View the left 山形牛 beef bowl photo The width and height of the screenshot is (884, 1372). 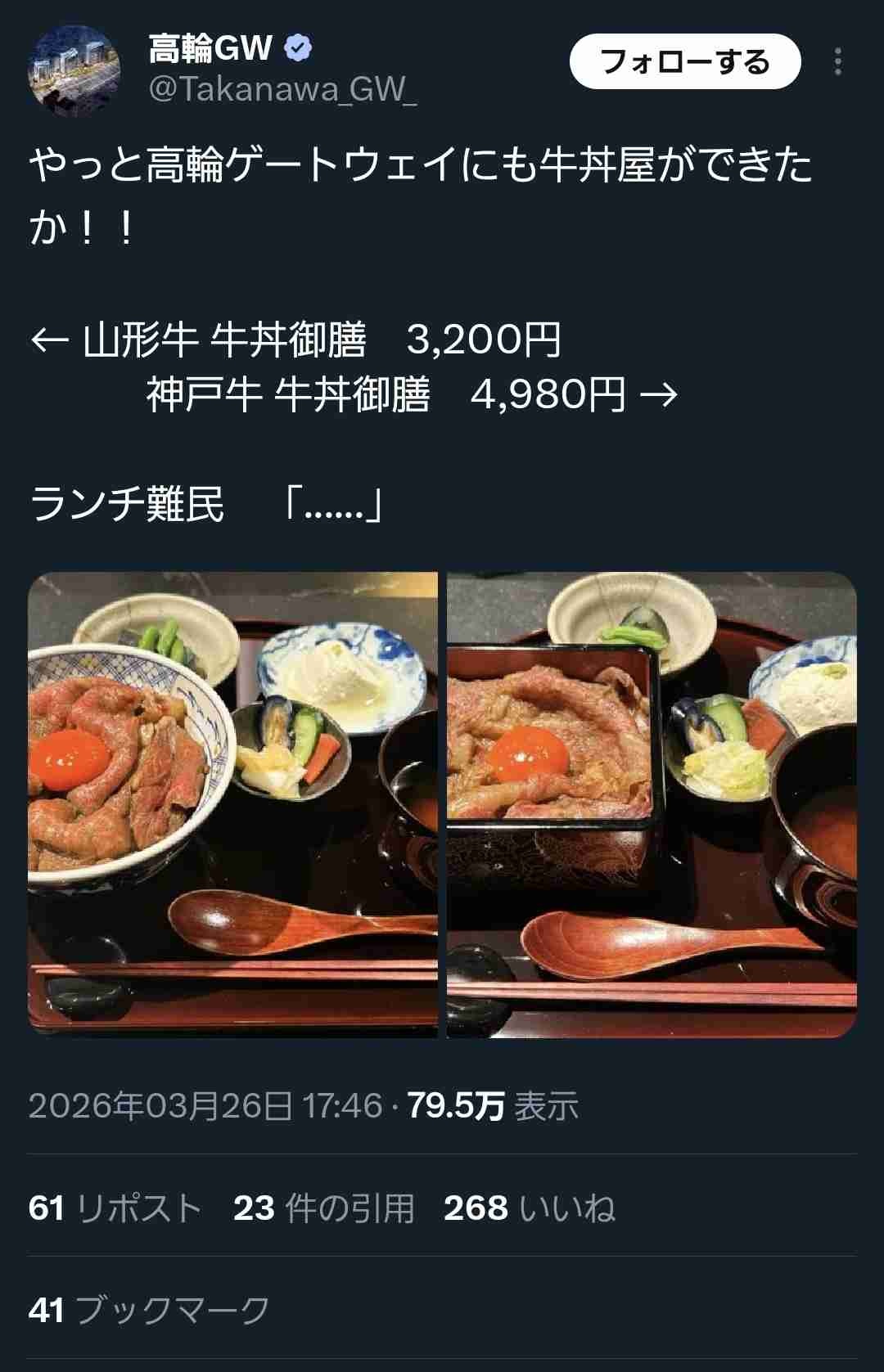point(232,805)
